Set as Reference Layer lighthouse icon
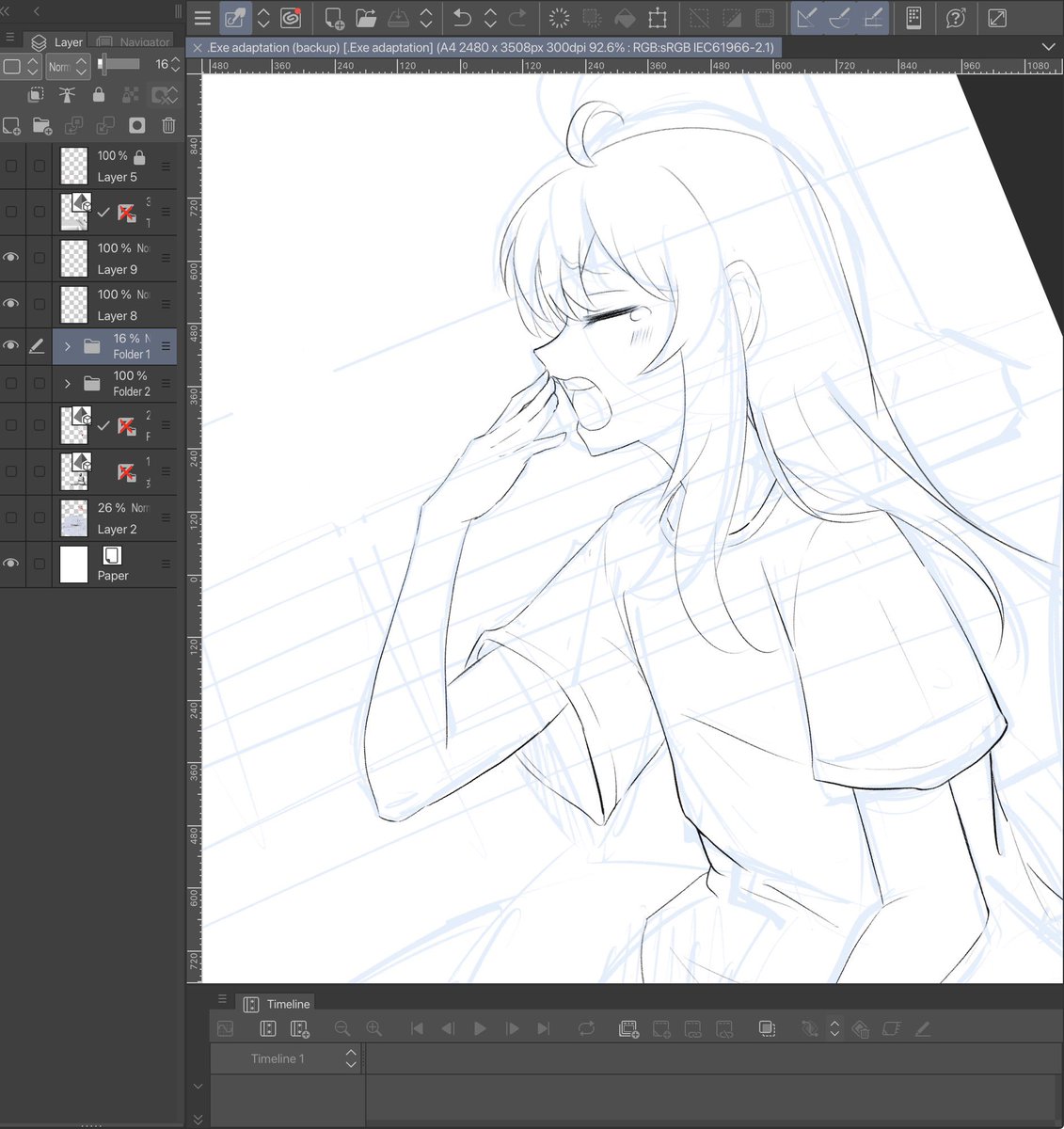 [67, 95]
